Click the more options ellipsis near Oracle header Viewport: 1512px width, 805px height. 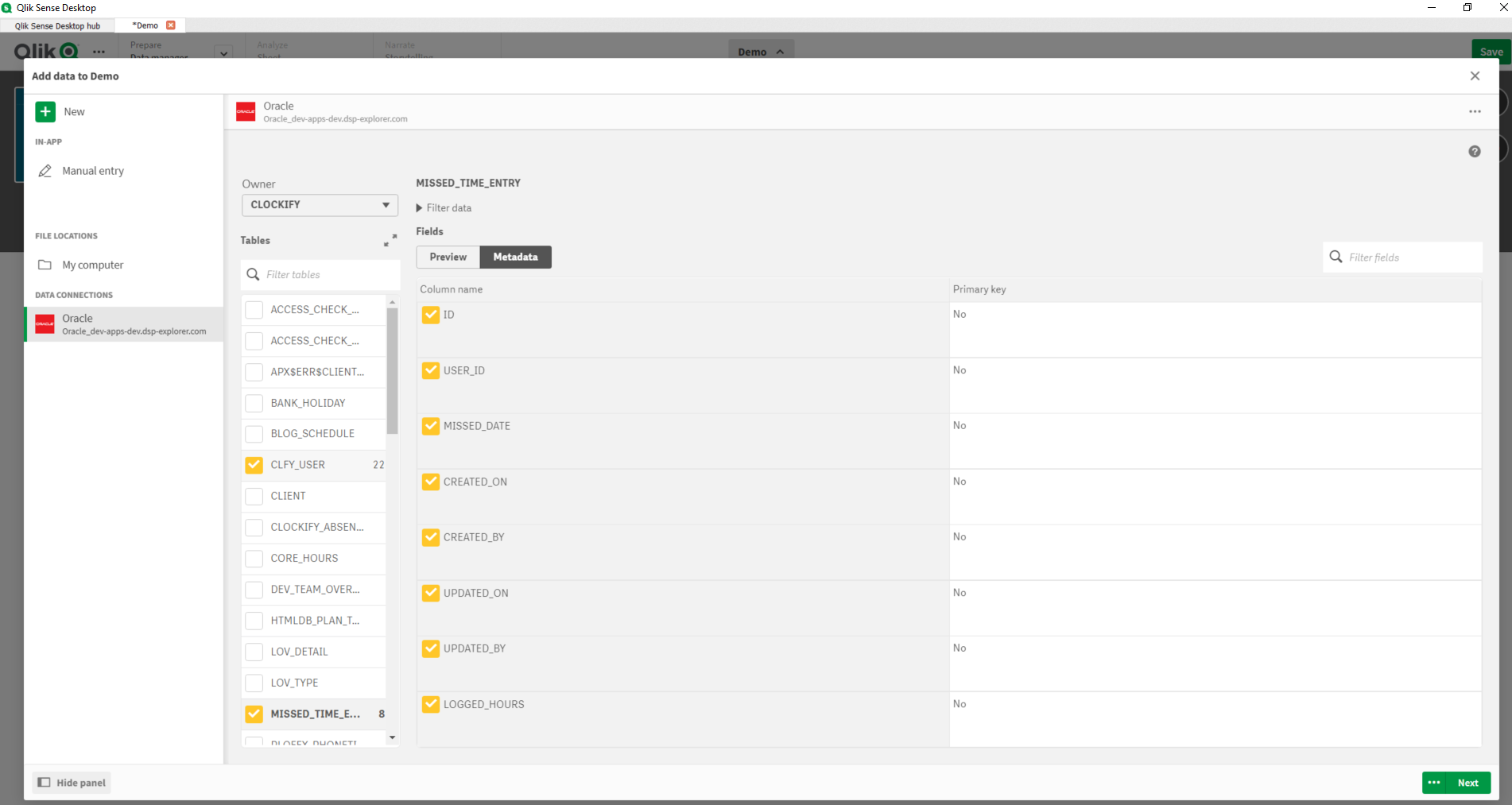1475,111
